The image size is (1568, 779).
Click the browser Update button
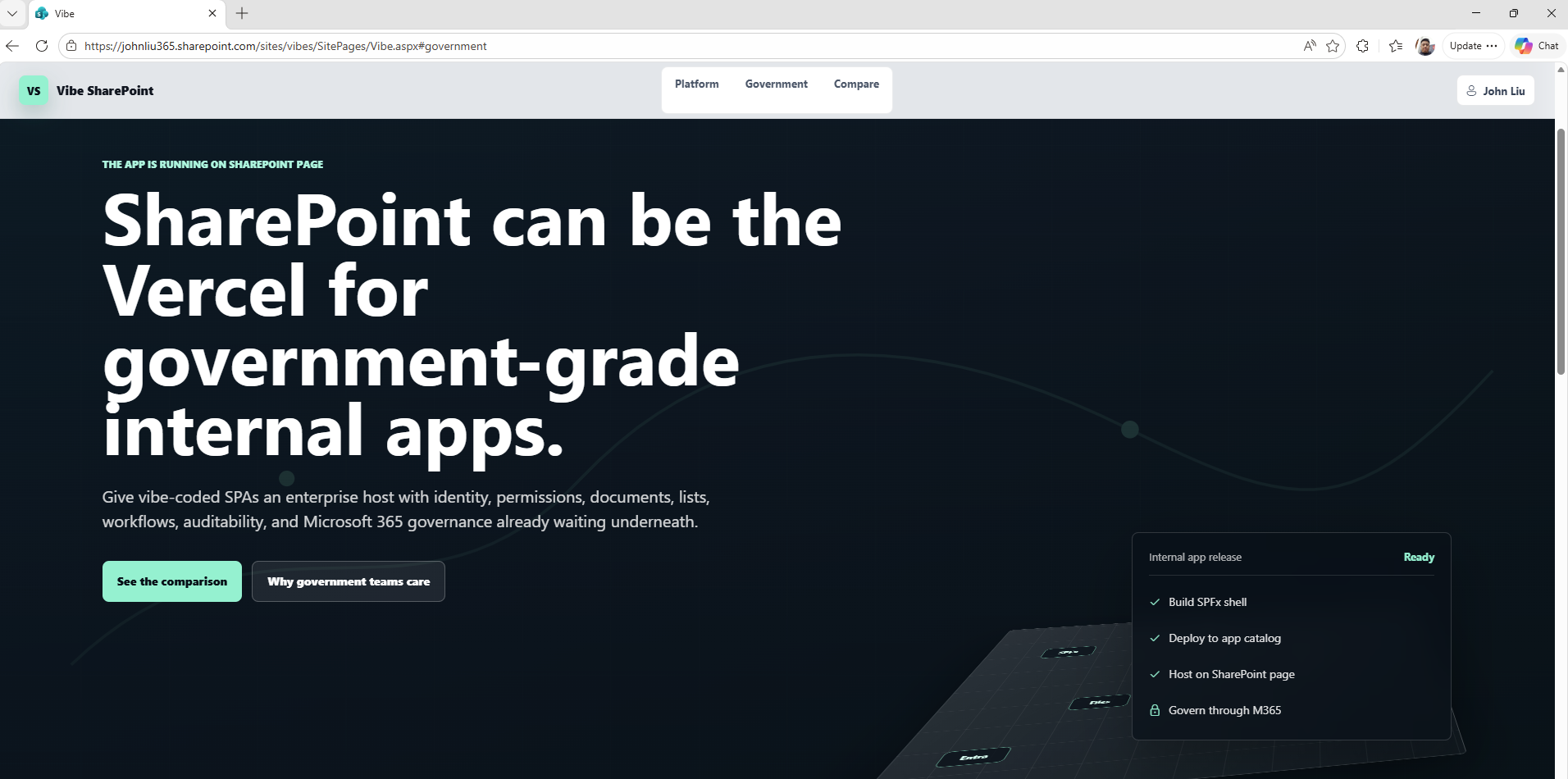[x=1473, y=46]
